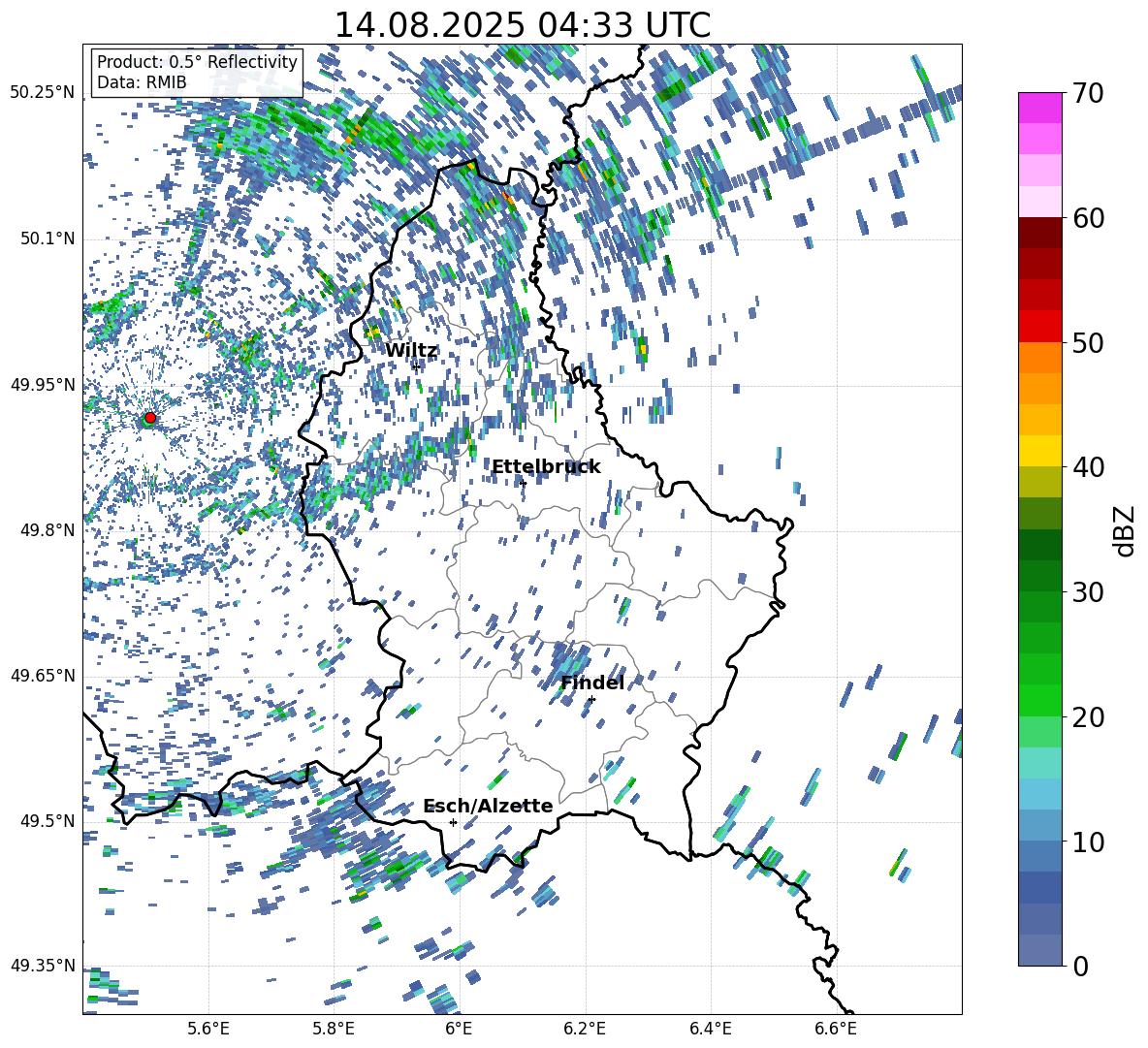Click the 'Data: RMIB' text
This screenshot has height=1048, width=1148.
tap(142, 82)
